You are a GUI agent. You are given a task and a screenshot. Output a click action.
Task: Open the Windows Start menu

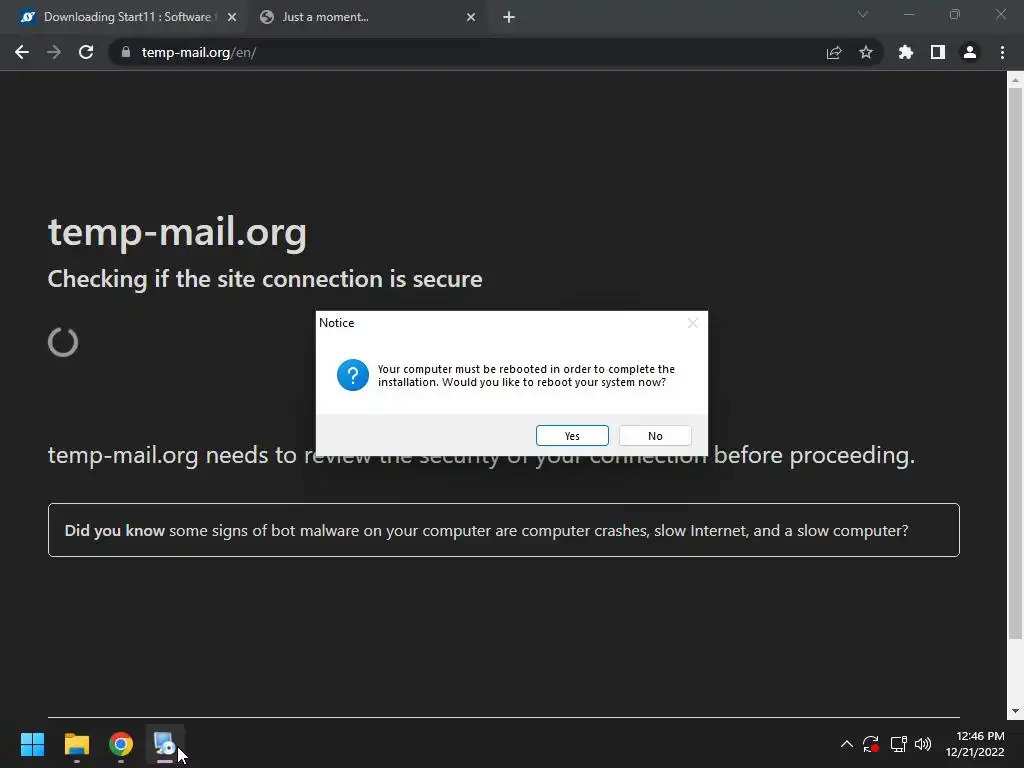[x=32, y=744]
